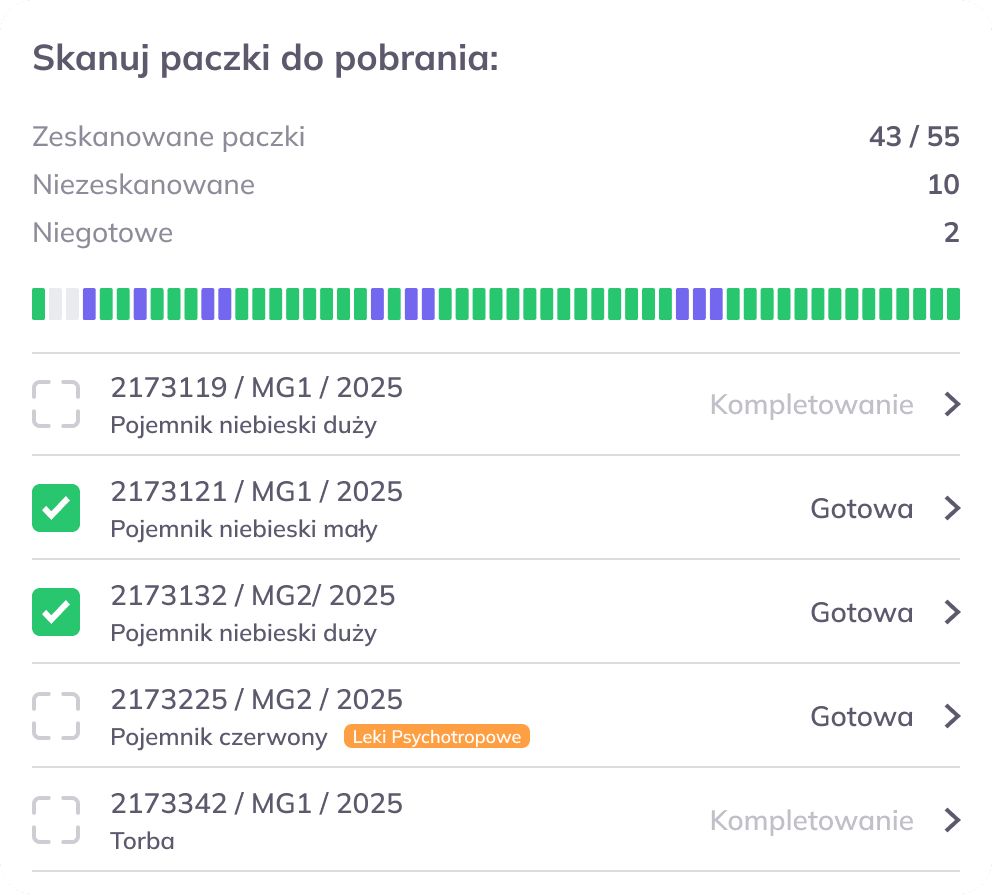
Task: Click 'Kompletowanie' status on the Torba row
Action: click(811, 820)
